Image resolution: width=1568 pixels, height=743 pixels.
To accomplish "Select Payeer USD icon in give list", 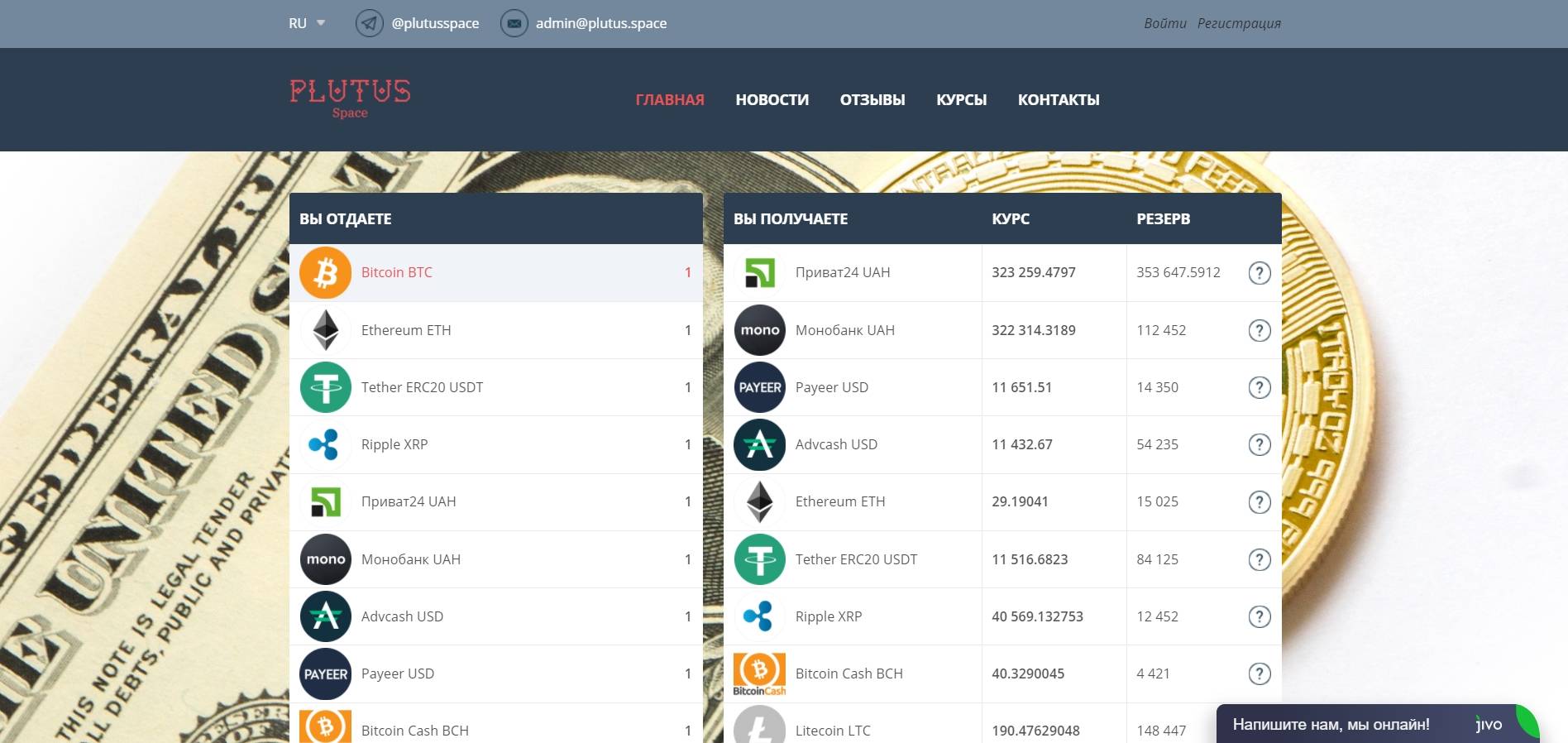I will [x=326, y=673].
